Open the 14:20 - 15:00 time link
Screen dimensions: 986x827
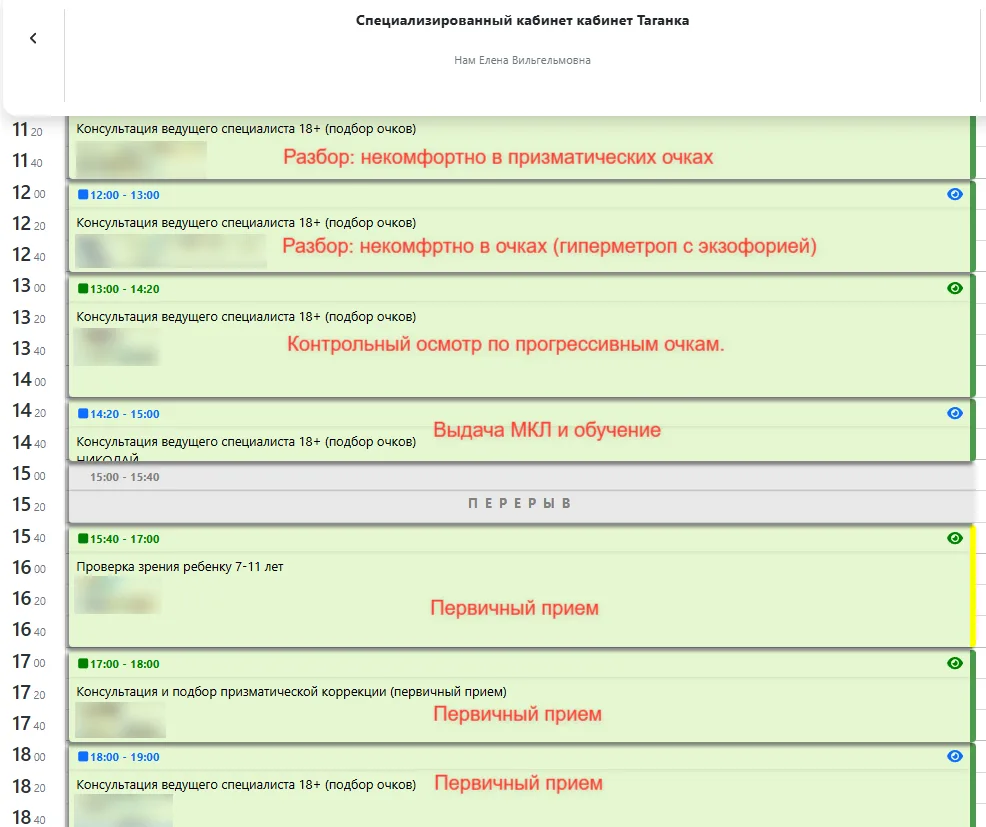(125, 414)
